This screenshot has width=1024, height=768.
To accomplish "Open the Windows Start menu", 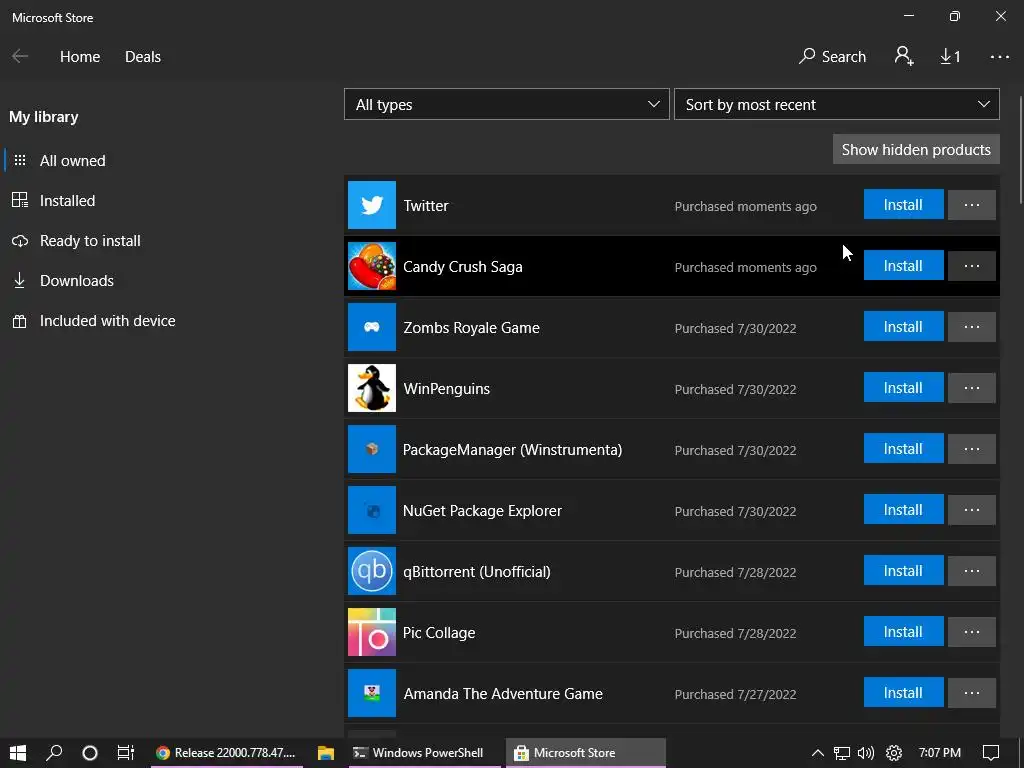I will coord(18,753).
